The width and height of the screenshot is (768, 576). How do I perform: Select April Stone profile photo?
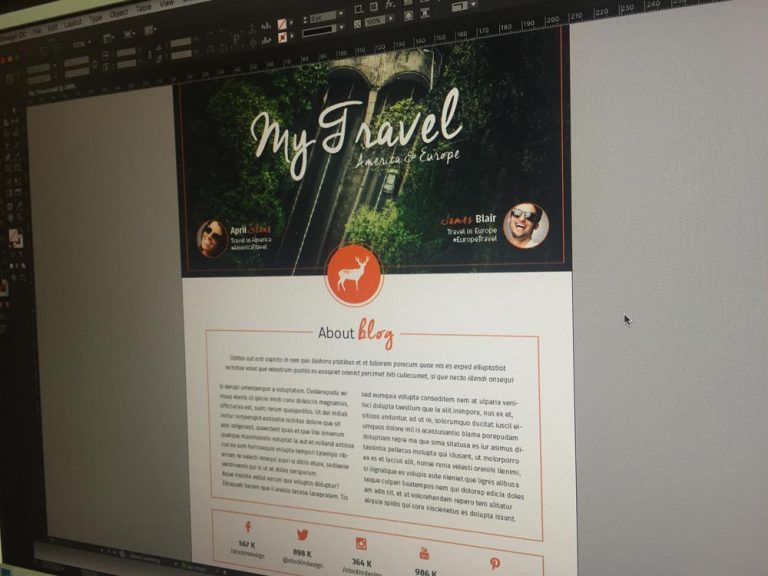[212, 239]
